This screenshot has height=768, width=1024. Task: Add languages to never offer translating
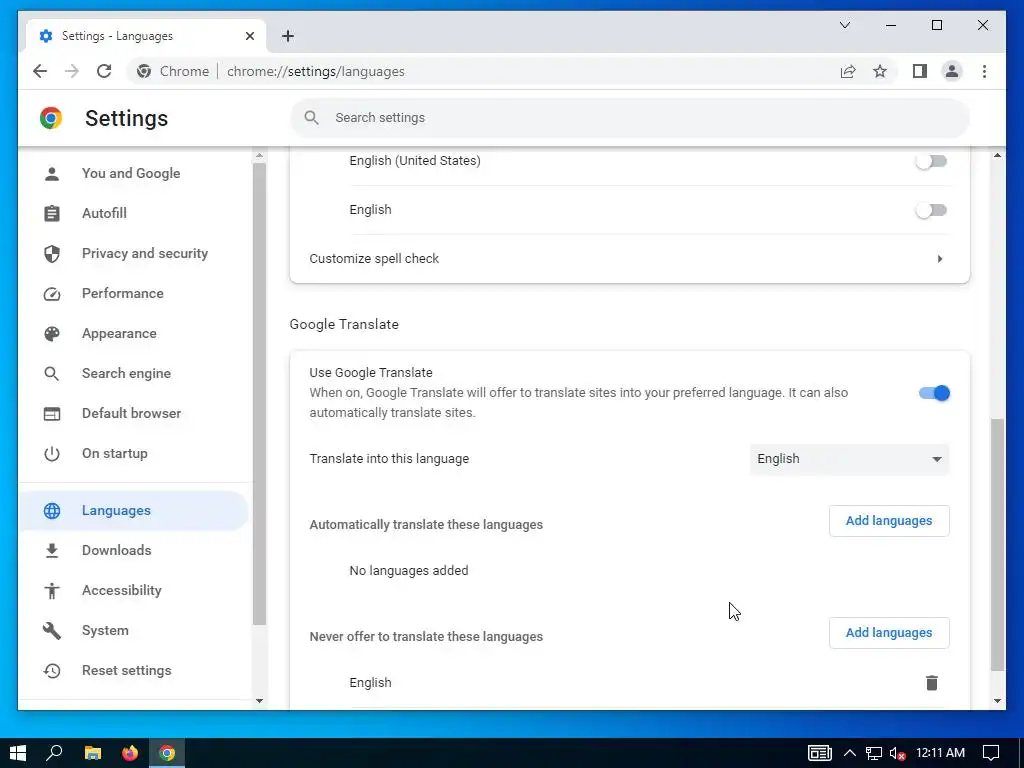click(x=889, y=633)
